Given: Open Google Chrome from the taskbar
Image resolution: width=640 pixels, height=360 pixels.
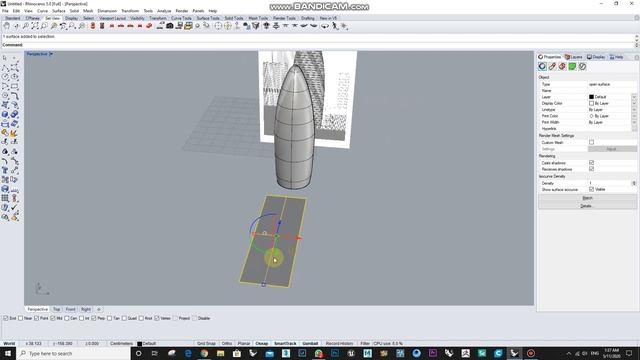Looking at the screenshot, I should [x=204, y=353].
